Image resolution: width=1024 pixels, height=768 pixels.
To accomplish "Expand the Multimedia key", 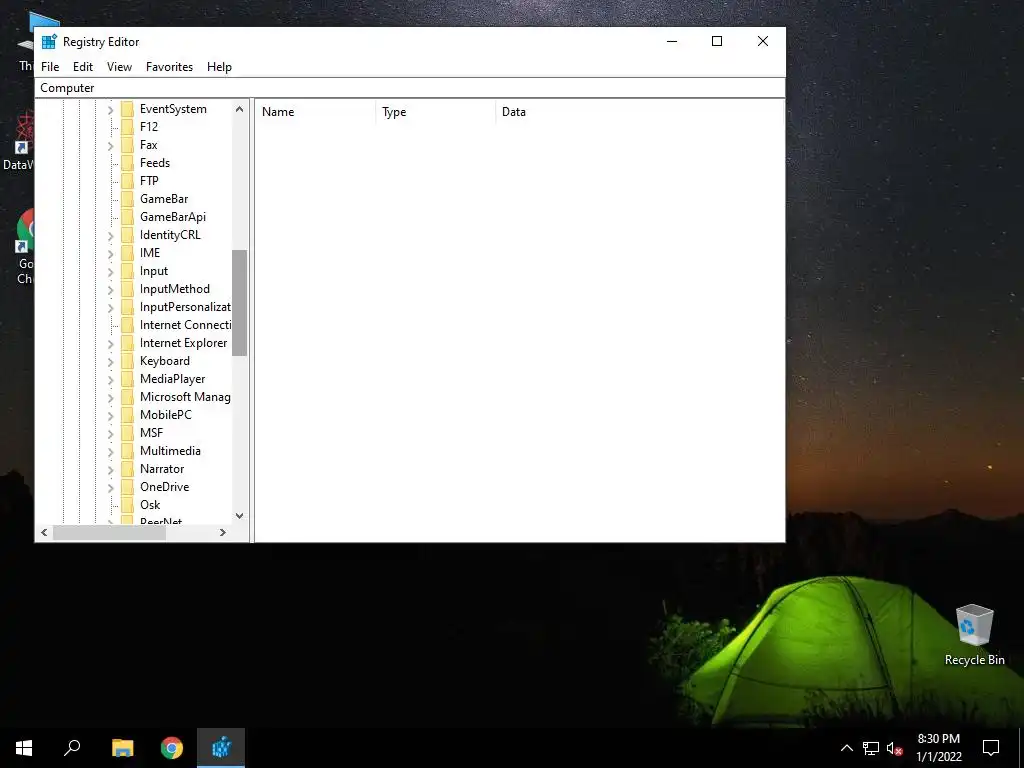I will click(x=110, y=451).
